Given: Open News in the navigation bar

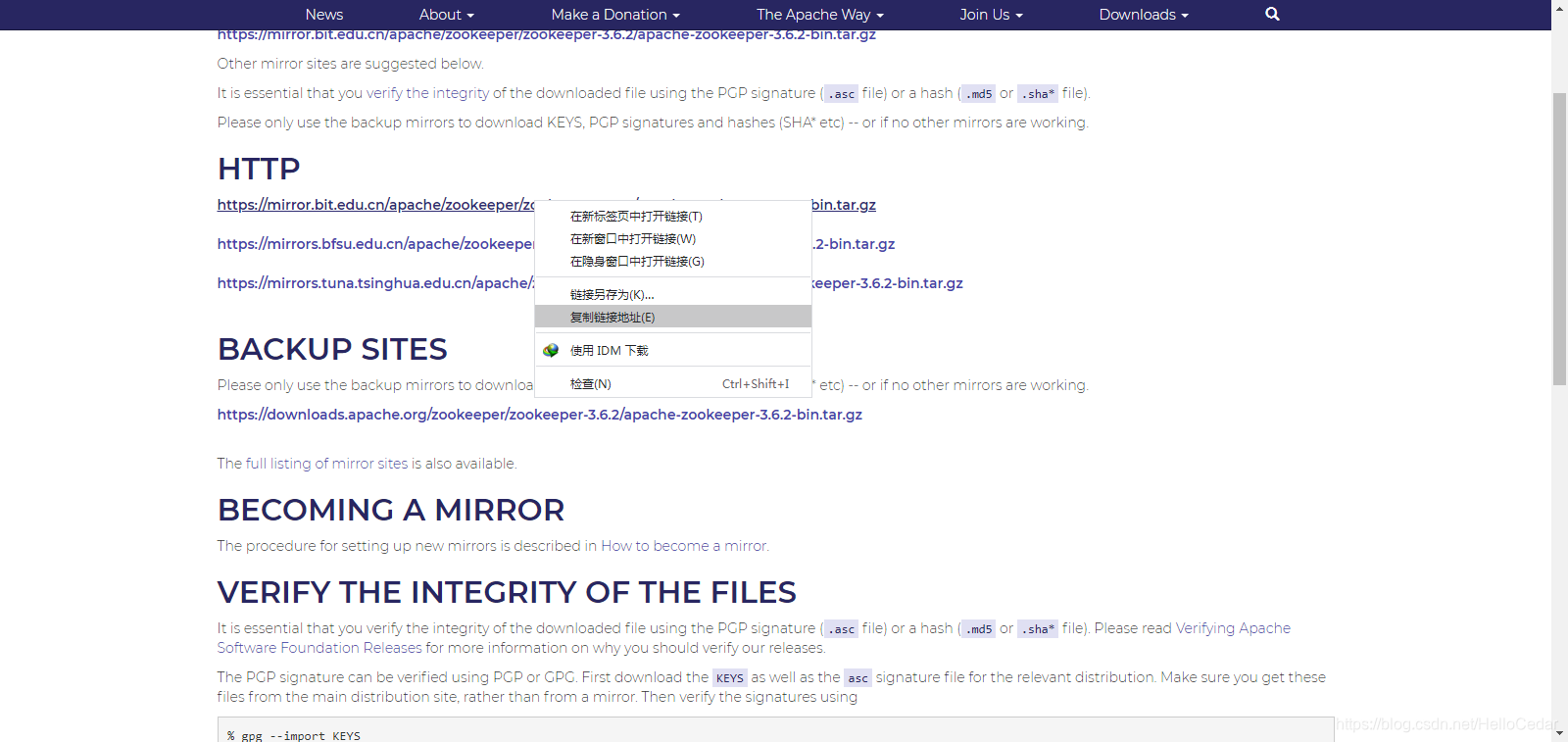Looking at the screenshot, I should [323, 15].
